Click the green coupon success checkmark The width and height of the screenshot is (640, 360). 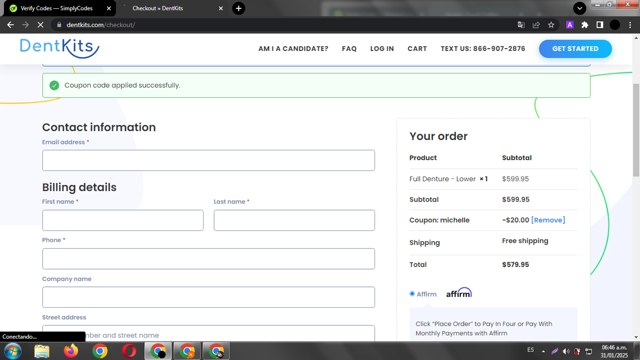[x=54, y=85]
